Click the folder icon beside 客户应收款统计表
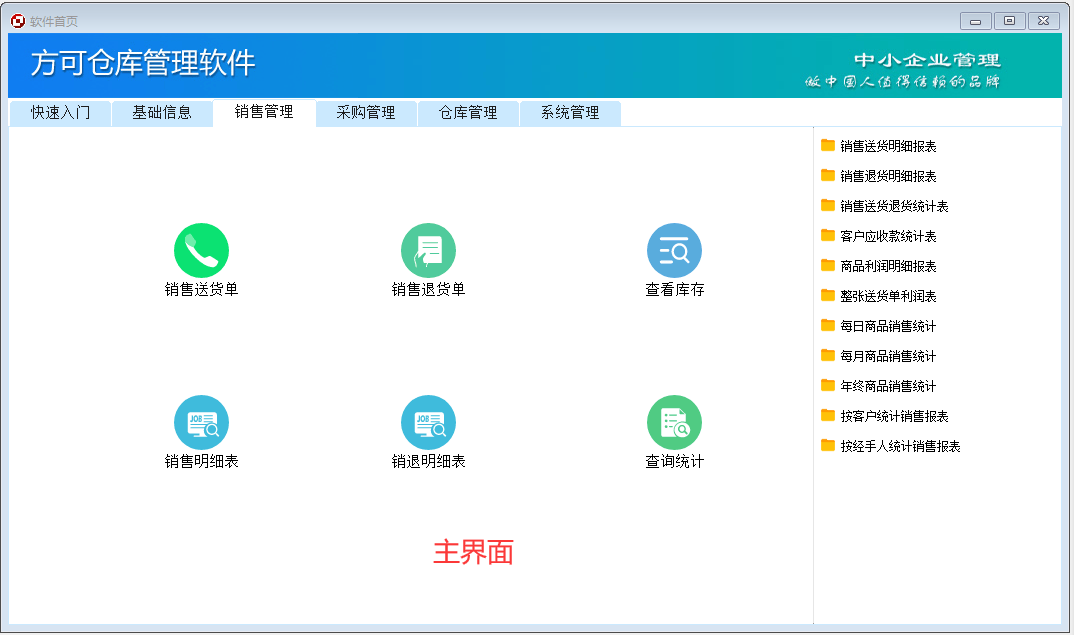 point(828,235)
